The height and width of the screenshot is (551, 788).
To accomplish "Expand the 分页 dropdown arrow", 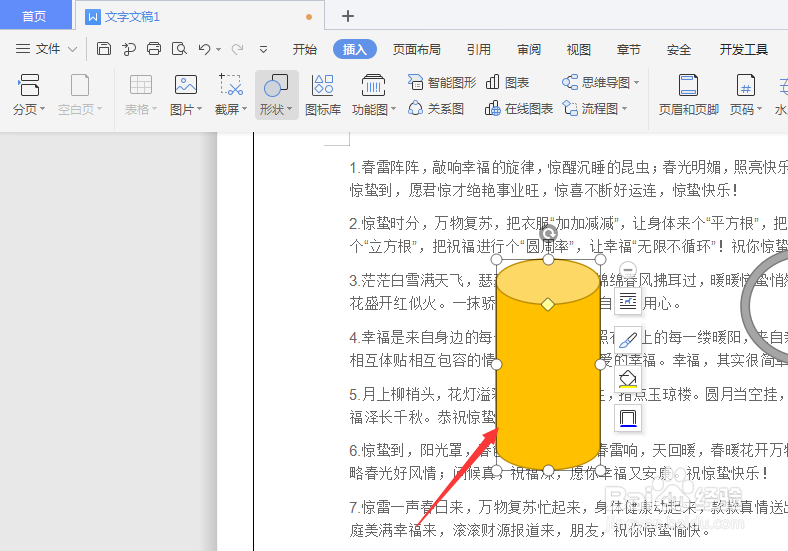I will tap(42, 109).
